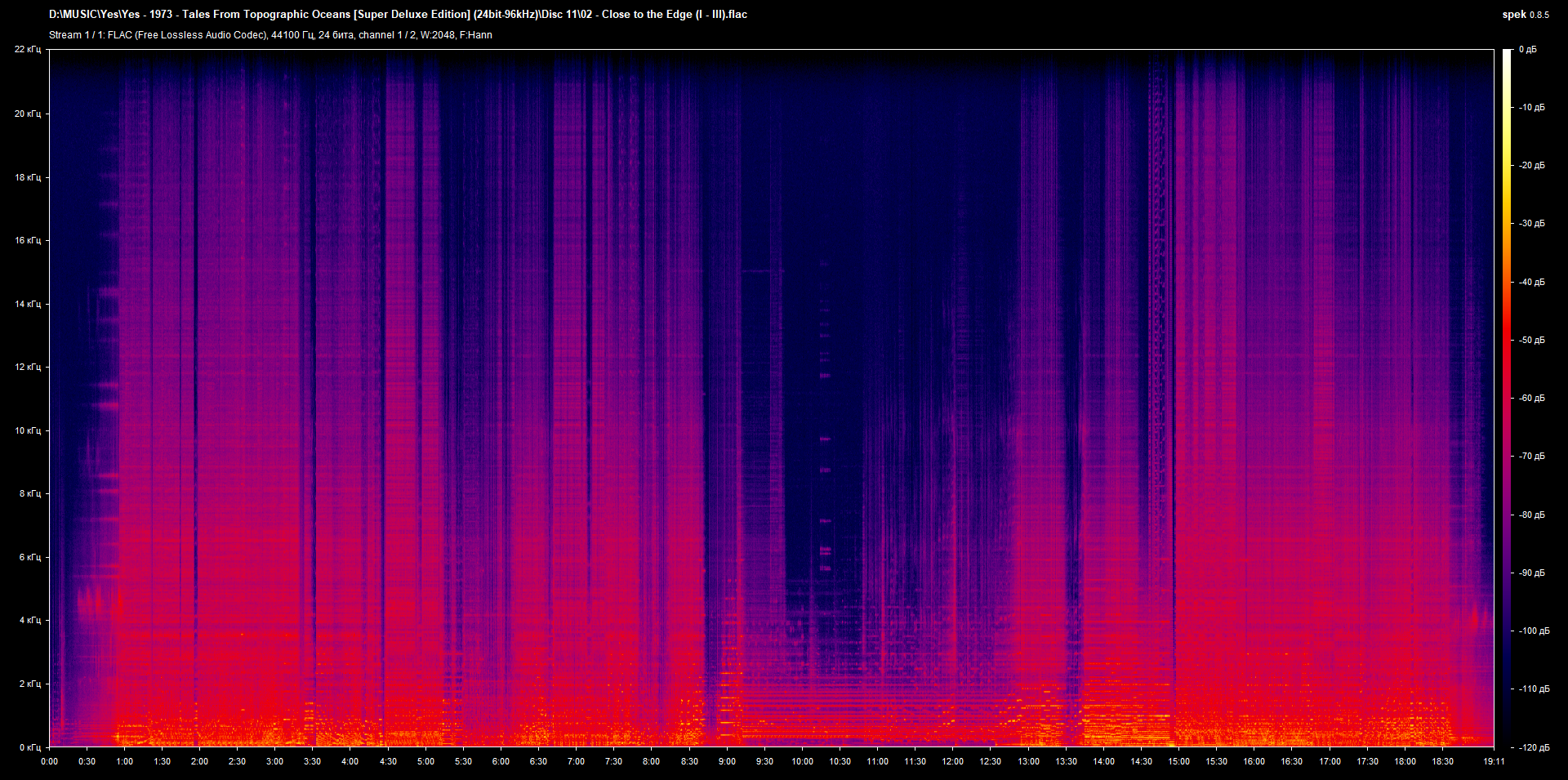Click the '13:00' time axis label
Screen dimensions: 1568x780
(1028, 761)
